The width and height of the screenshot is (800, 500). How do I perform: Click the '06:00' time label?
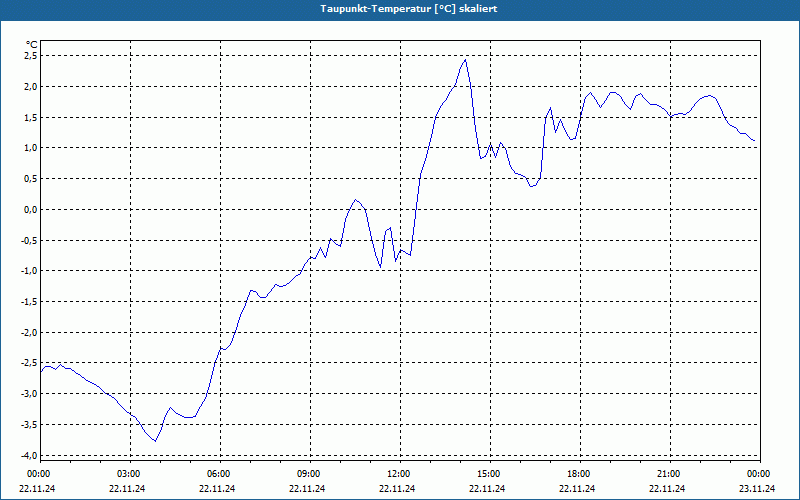click(x=219, y=474)
